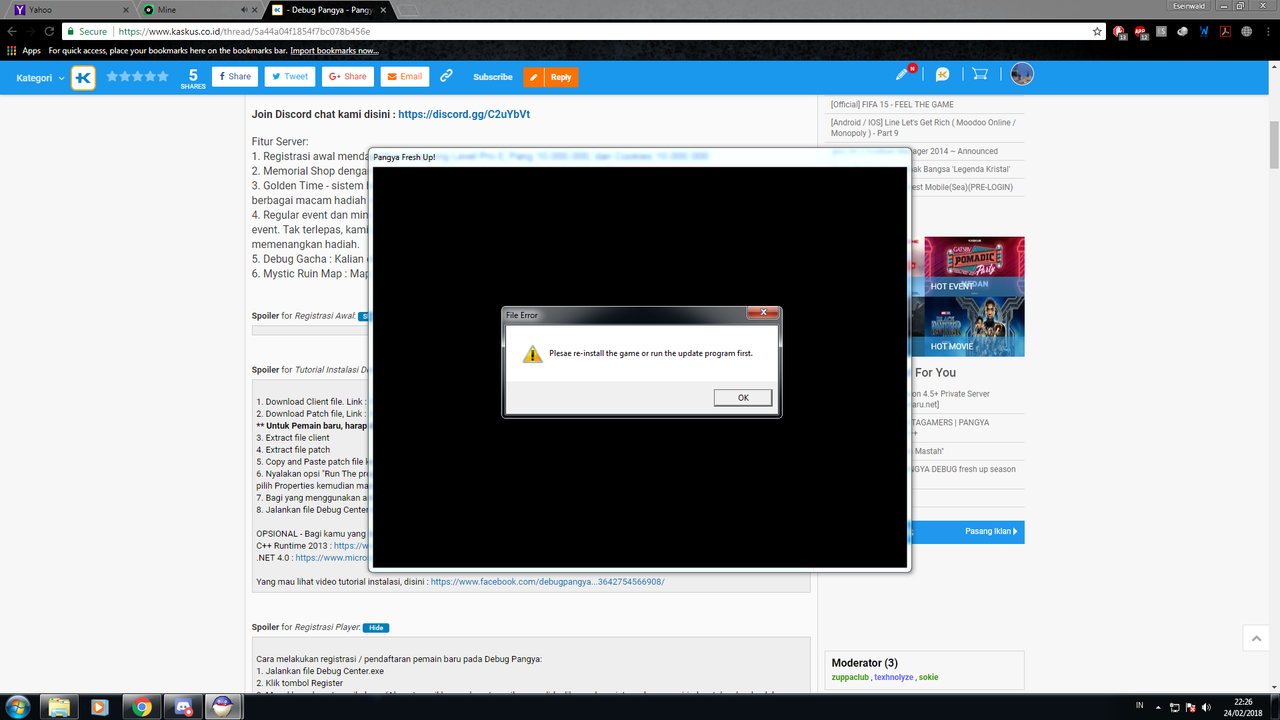This screenshot has height=720, width=1280.
Task: Click the Email share button
Action: click(x=405, y=77)
